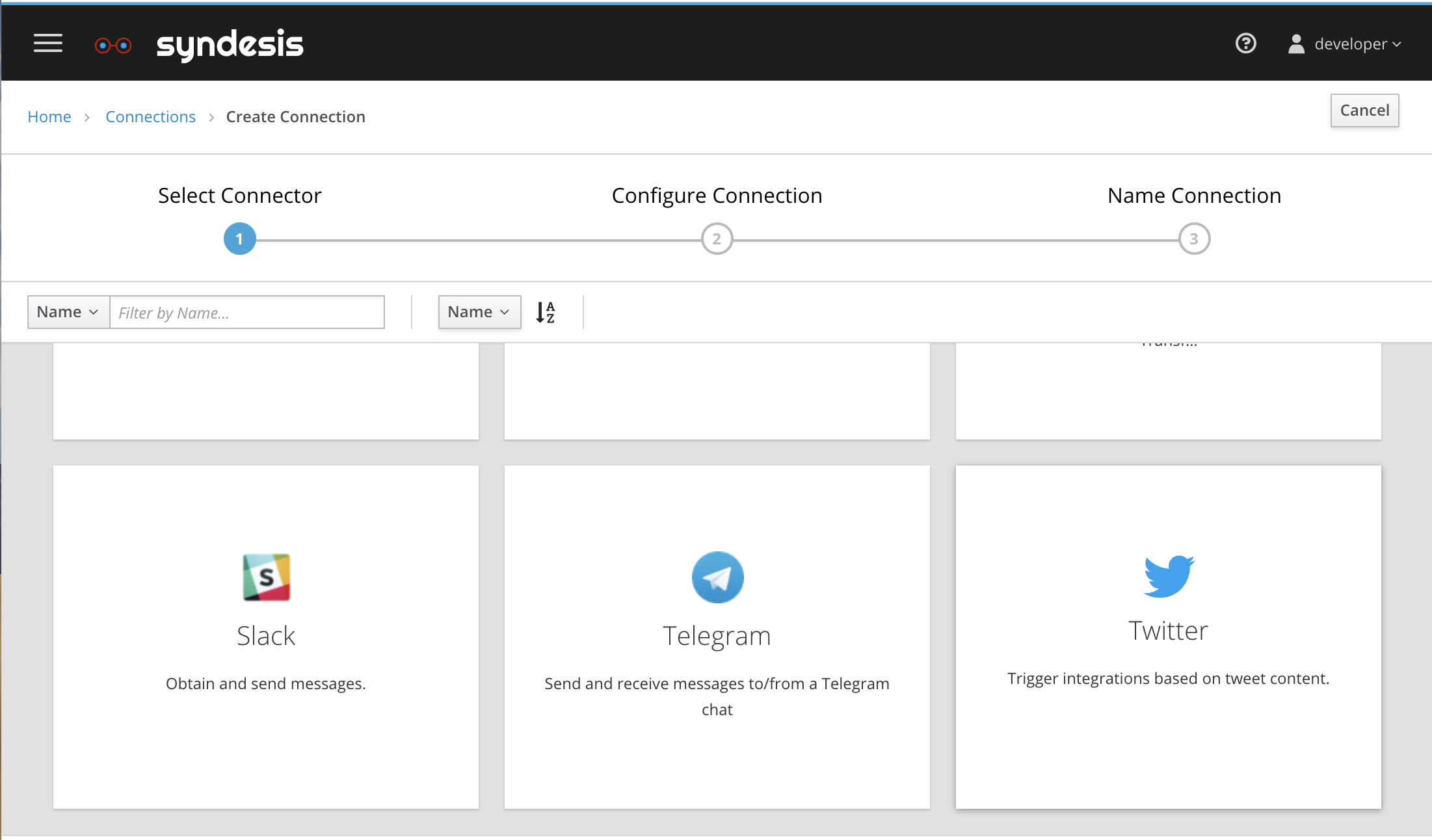This screenshot has height=840, width=1432.
Task: Click the user avatar icon
Action: pyautogui.click(x=1296, y=44)
